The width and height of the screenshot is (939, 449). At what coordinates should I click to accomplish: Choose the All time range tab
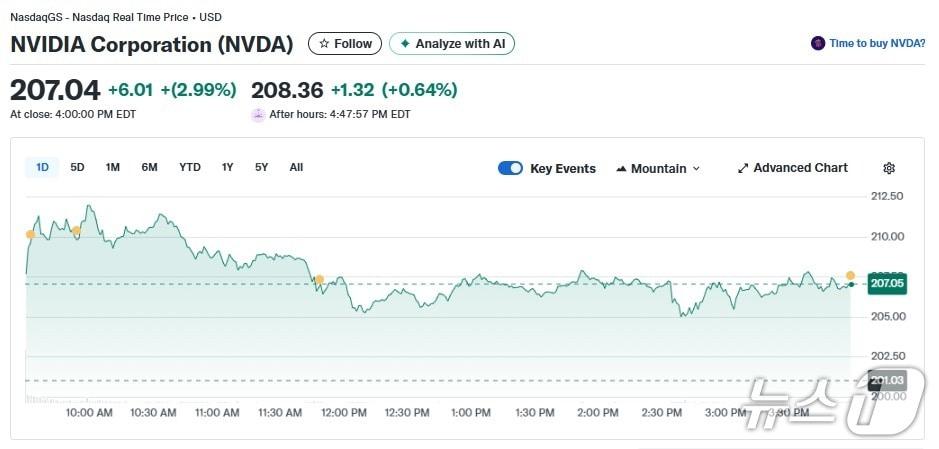(296, 167)
